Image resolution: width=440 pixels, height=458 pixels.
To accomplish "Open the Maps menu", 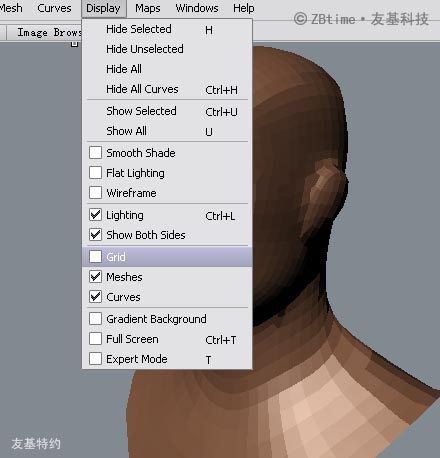I will click(x=148, y=8).
